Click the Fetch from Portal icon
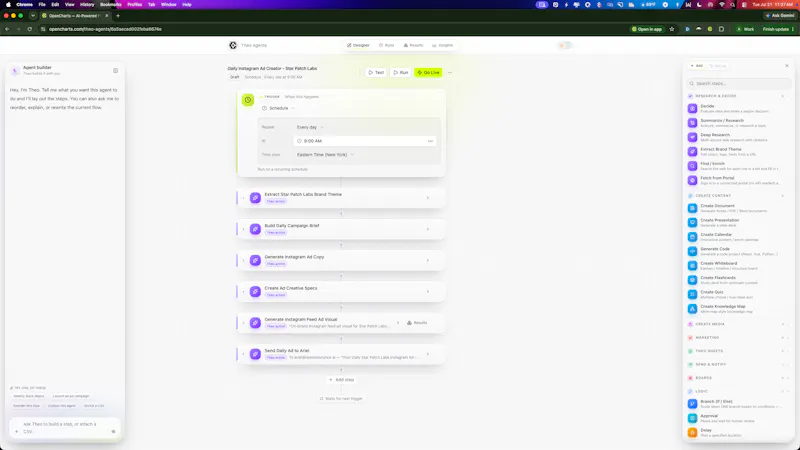800x450 pixels. [x=692, y=180]
